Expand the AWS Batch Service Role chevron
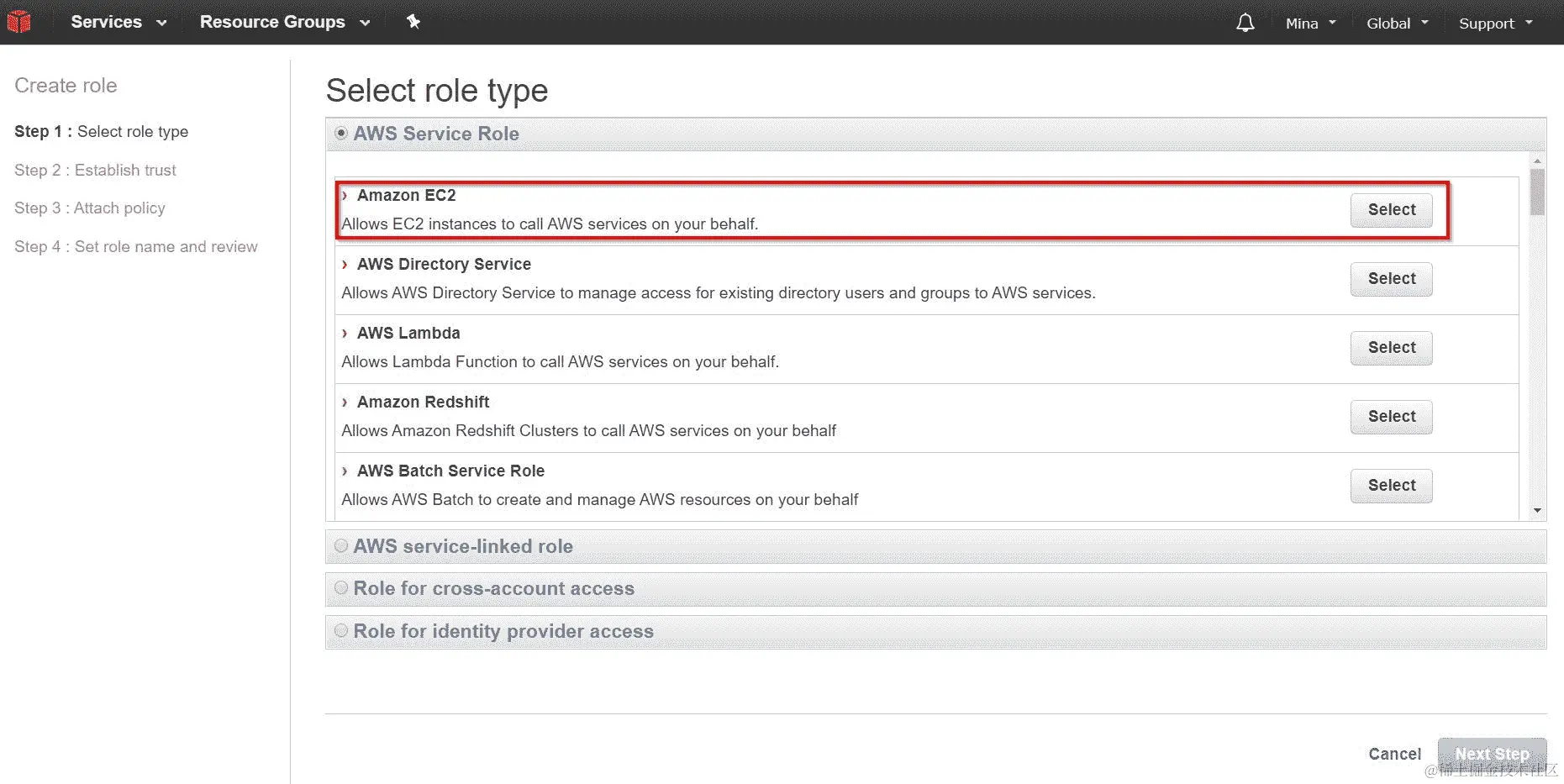Viewport: 1564px width, 784px height. [345, 471]
